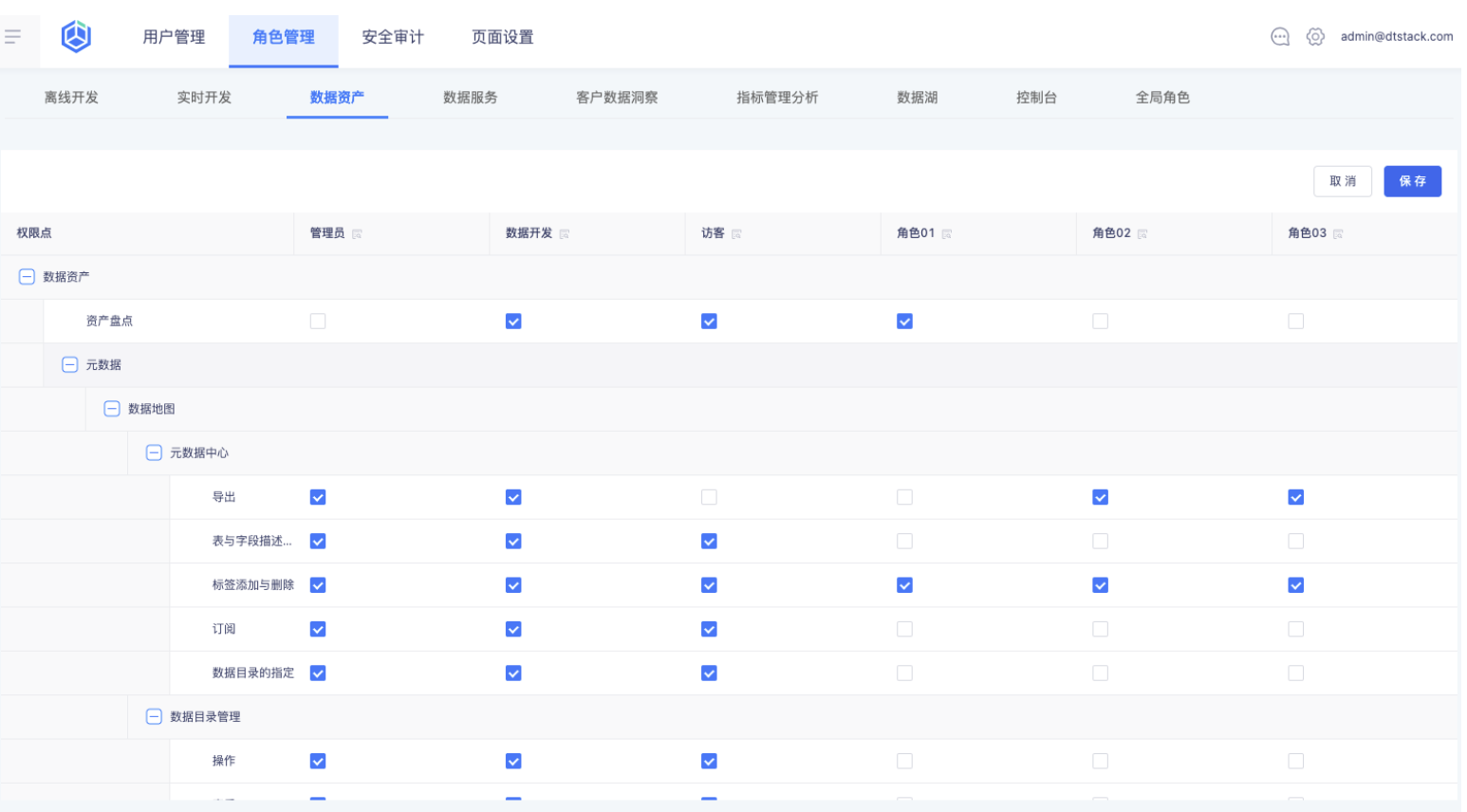The image size is (1467, 812).
Task: Collapse the 元数据中心 tree node
Action: 154,452
